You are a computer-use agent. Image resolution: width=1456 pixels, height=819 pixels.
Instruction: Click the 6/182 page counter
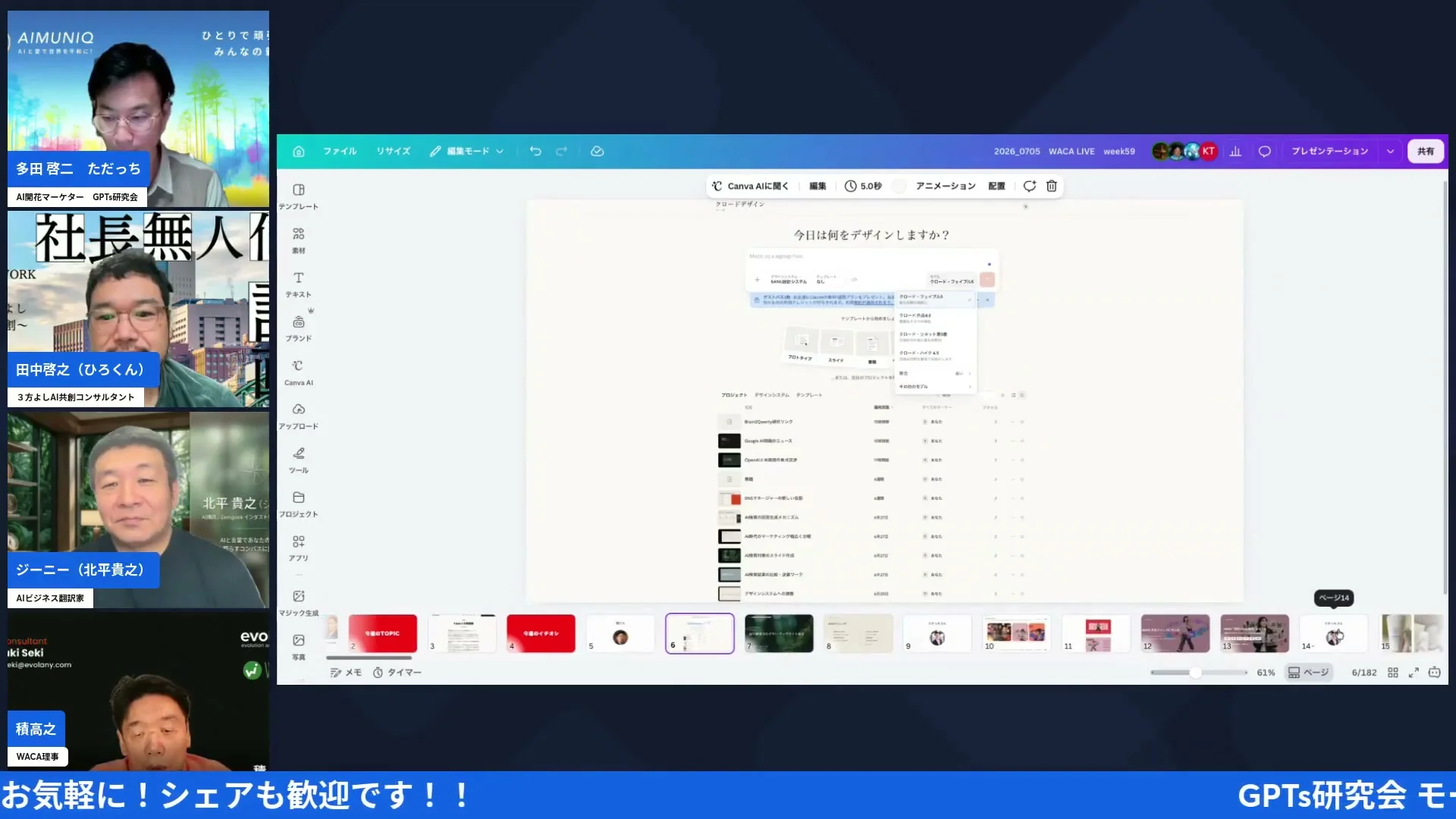coord(1363,673)
